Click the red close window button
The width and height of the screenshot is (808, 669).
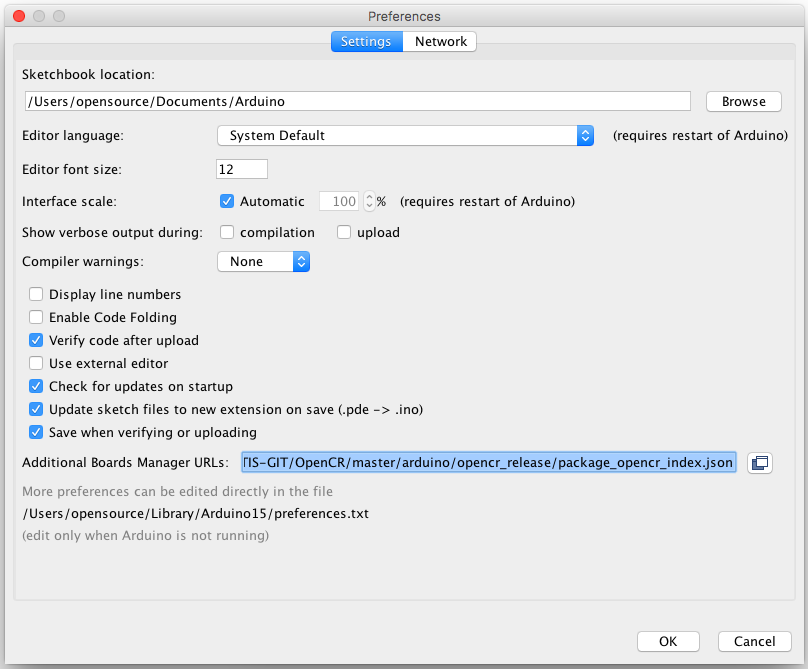pos(20,16)
